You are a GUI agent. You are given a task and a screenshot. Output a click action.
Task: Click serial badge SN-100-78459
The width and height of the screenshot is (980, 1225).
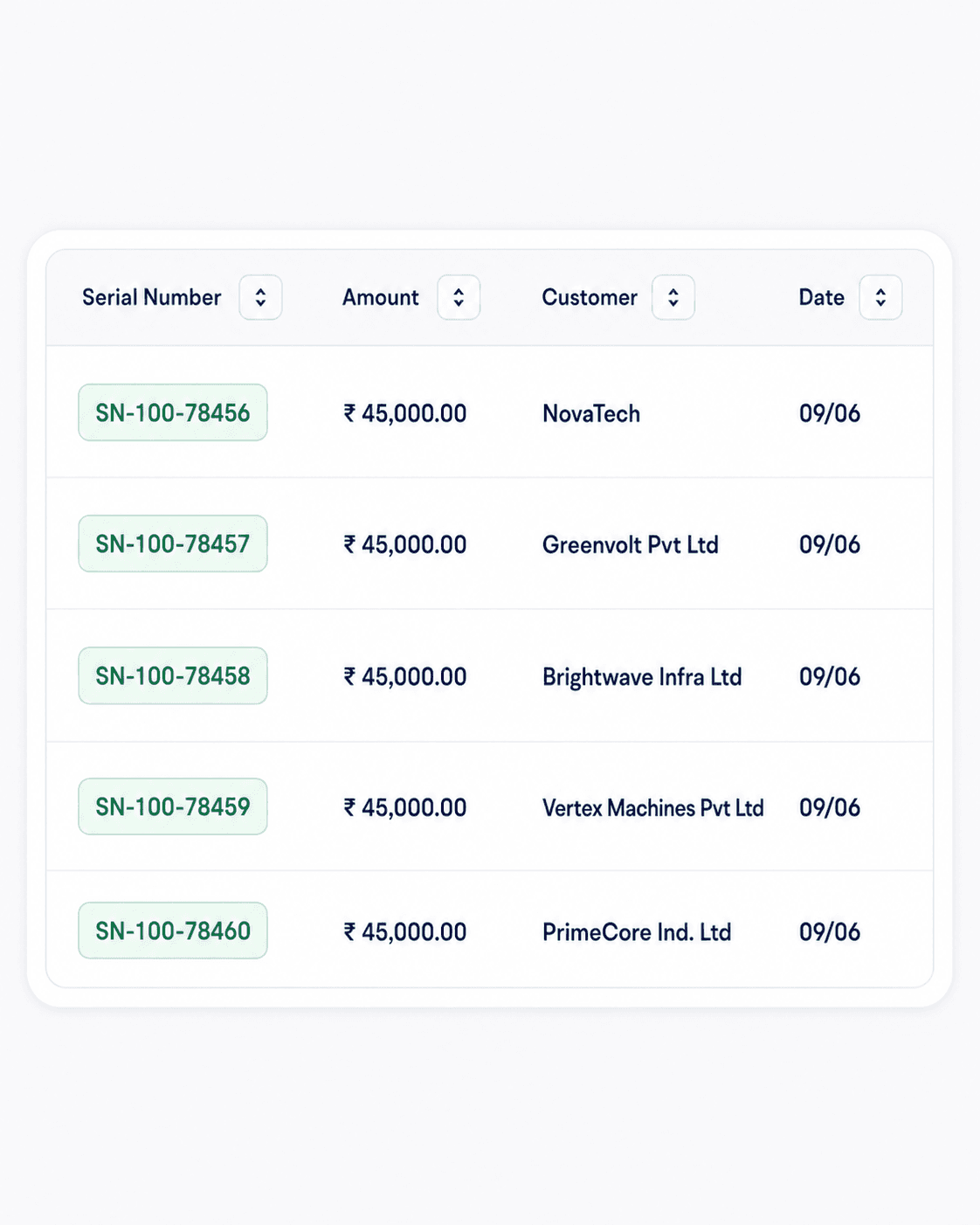pos(173,806)
